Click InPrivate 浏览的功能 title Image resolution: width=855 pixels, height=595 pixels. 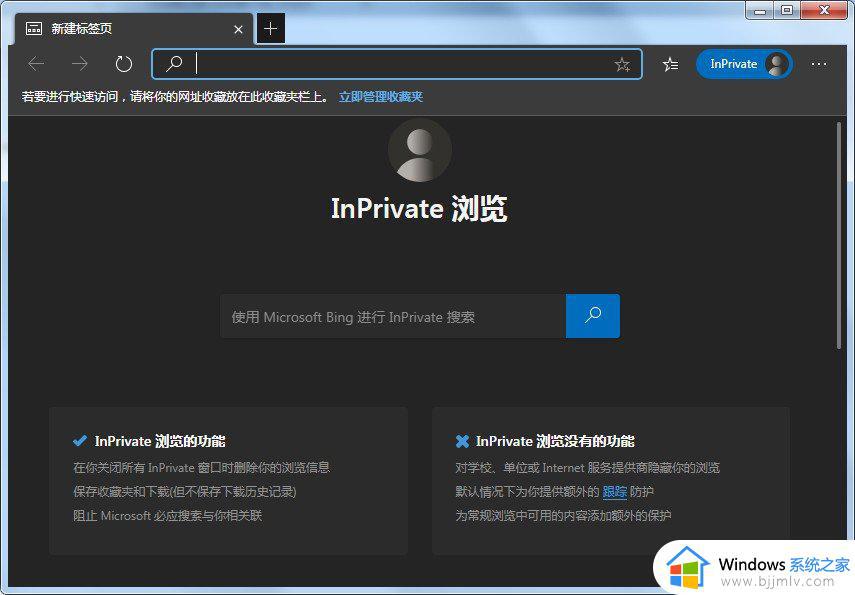160,441
